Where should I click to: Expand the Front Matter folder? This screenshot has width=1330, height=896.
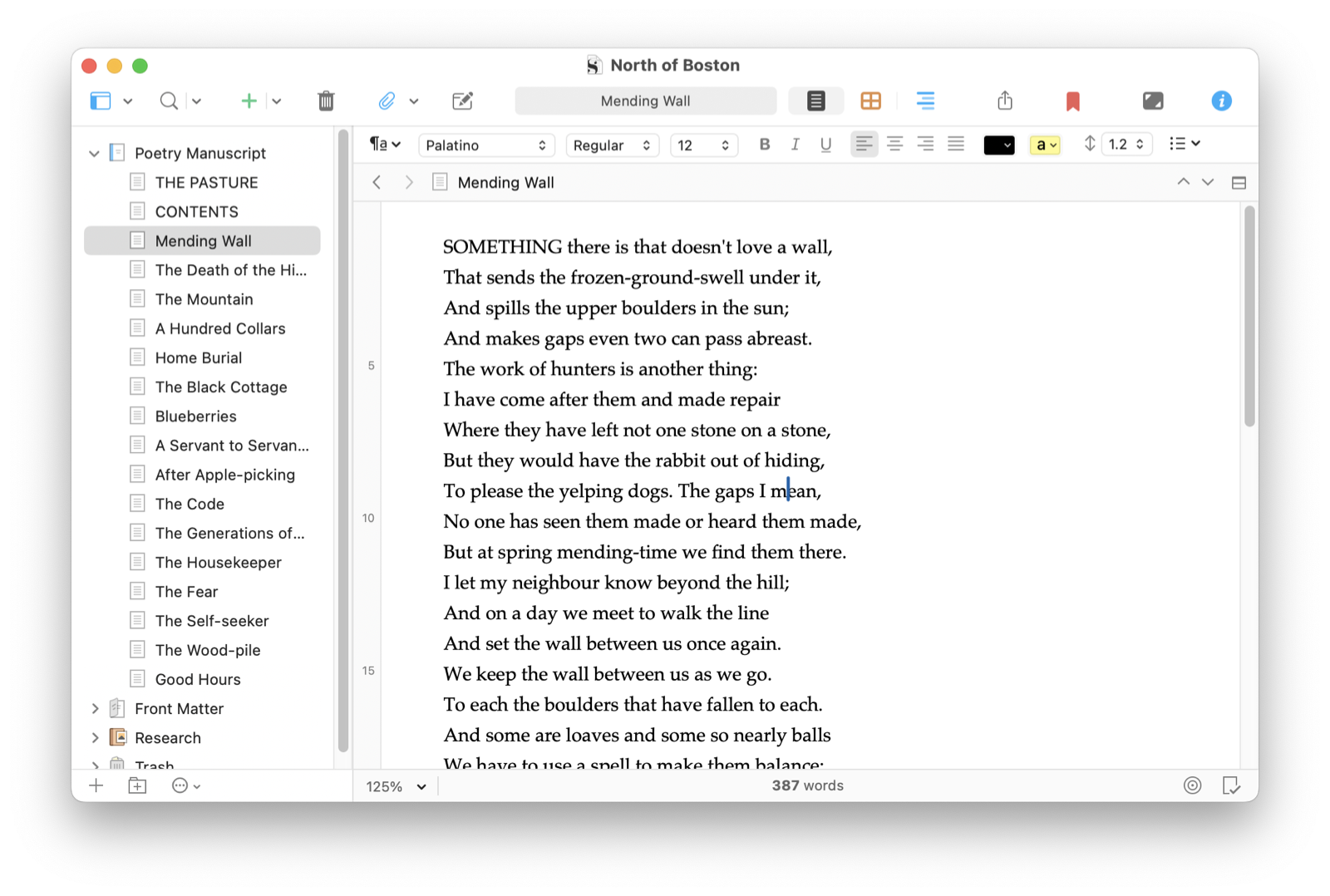tap(95, 709)
